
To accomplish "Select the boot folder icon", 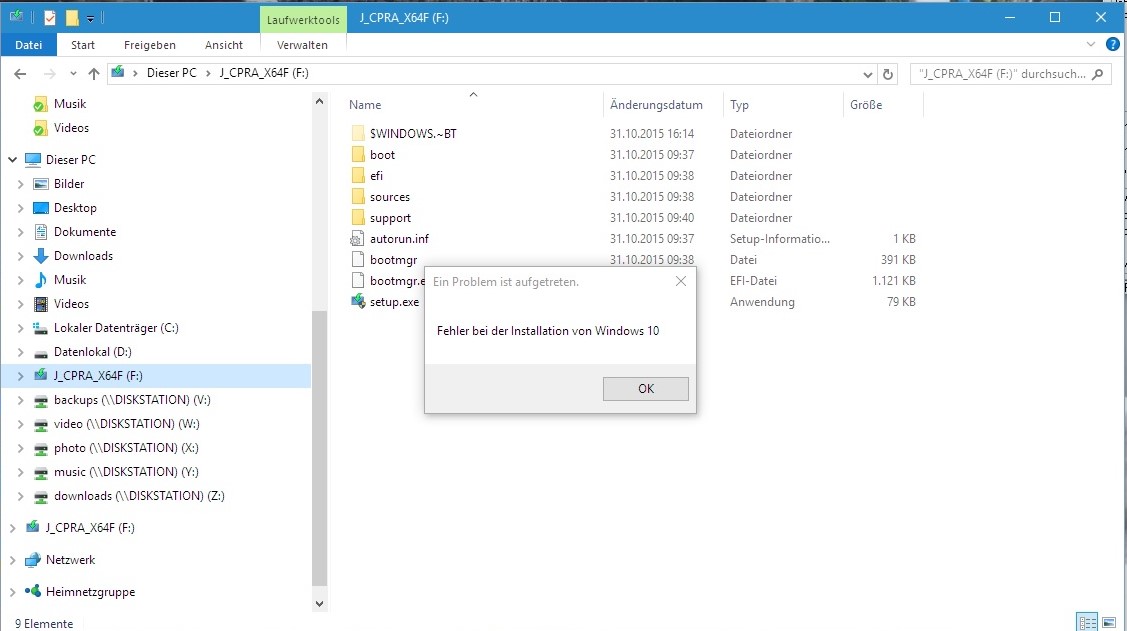I will pos(358,155).
